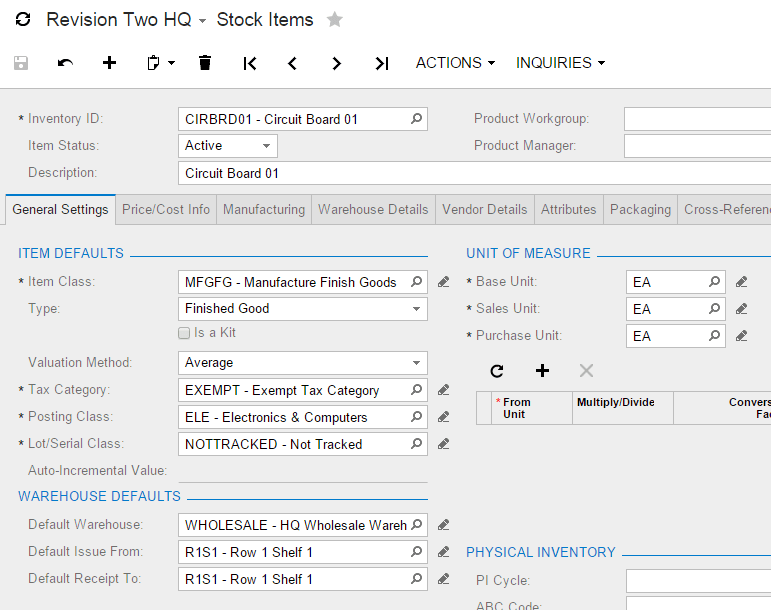Open the Type dropdown showing Finished Good
This screenshot has width=771, height=610.
point(416,309)
